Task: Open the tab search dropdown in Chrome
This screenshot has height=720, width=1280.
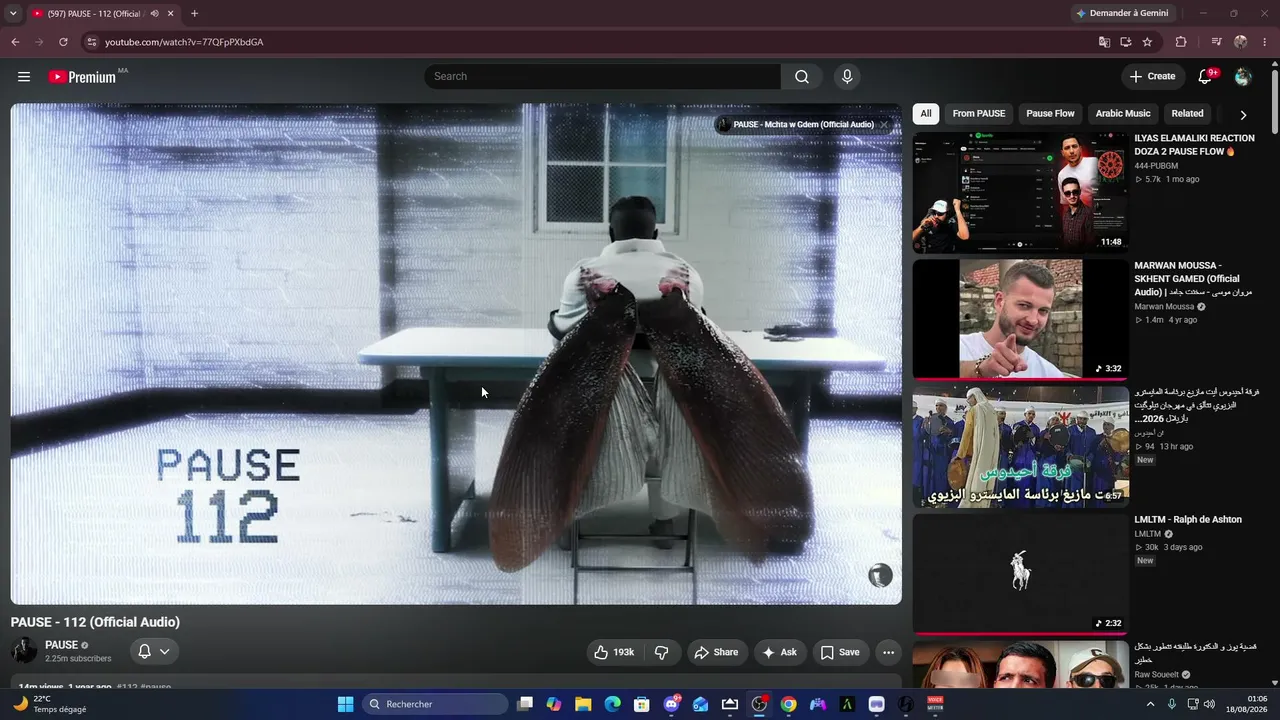Action: [14, 14]
